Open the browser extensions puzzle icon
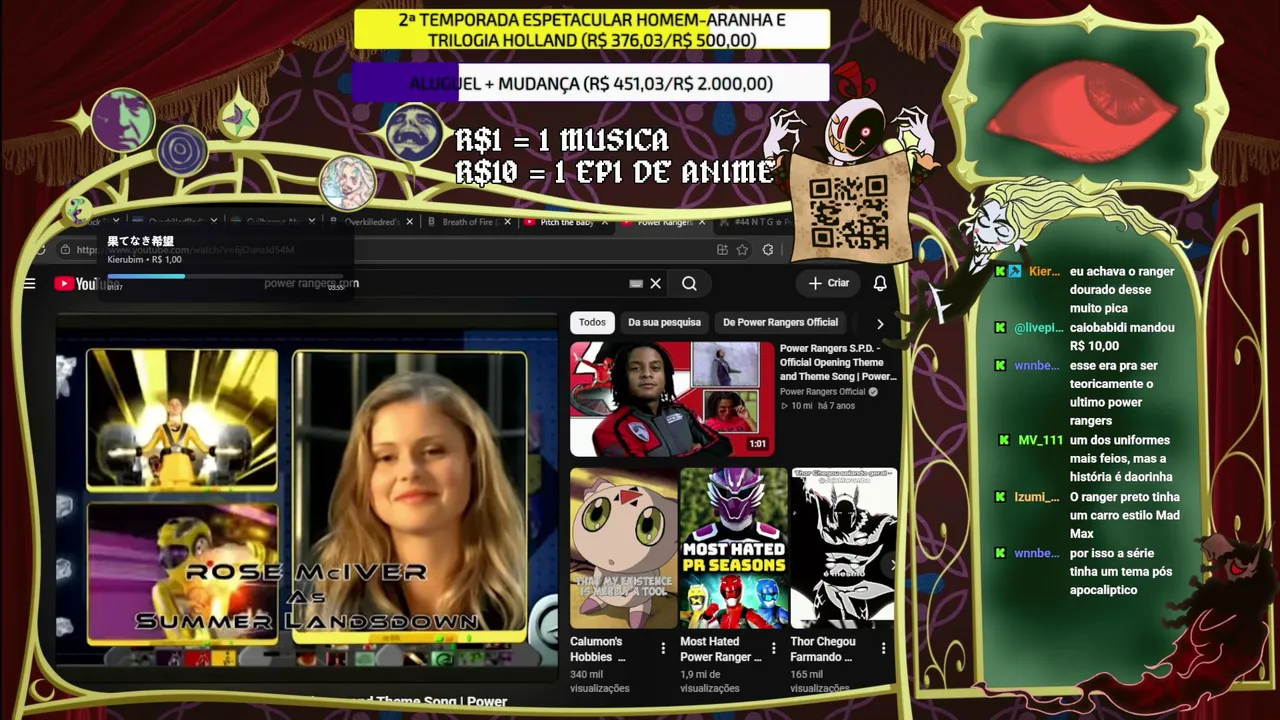Image resolution: width=1280 pixels, height=720 pixels. click(767, 250)
